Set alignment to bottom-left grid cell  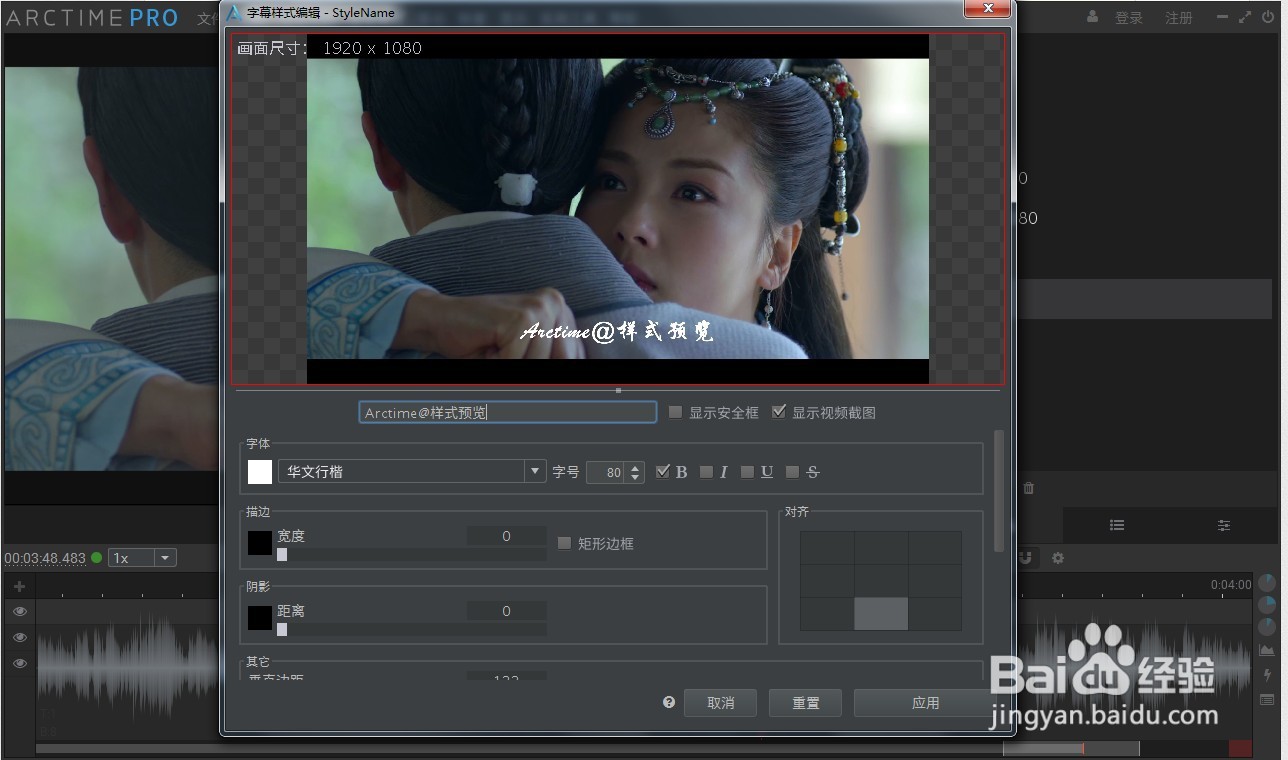click(x=827, y=614)
